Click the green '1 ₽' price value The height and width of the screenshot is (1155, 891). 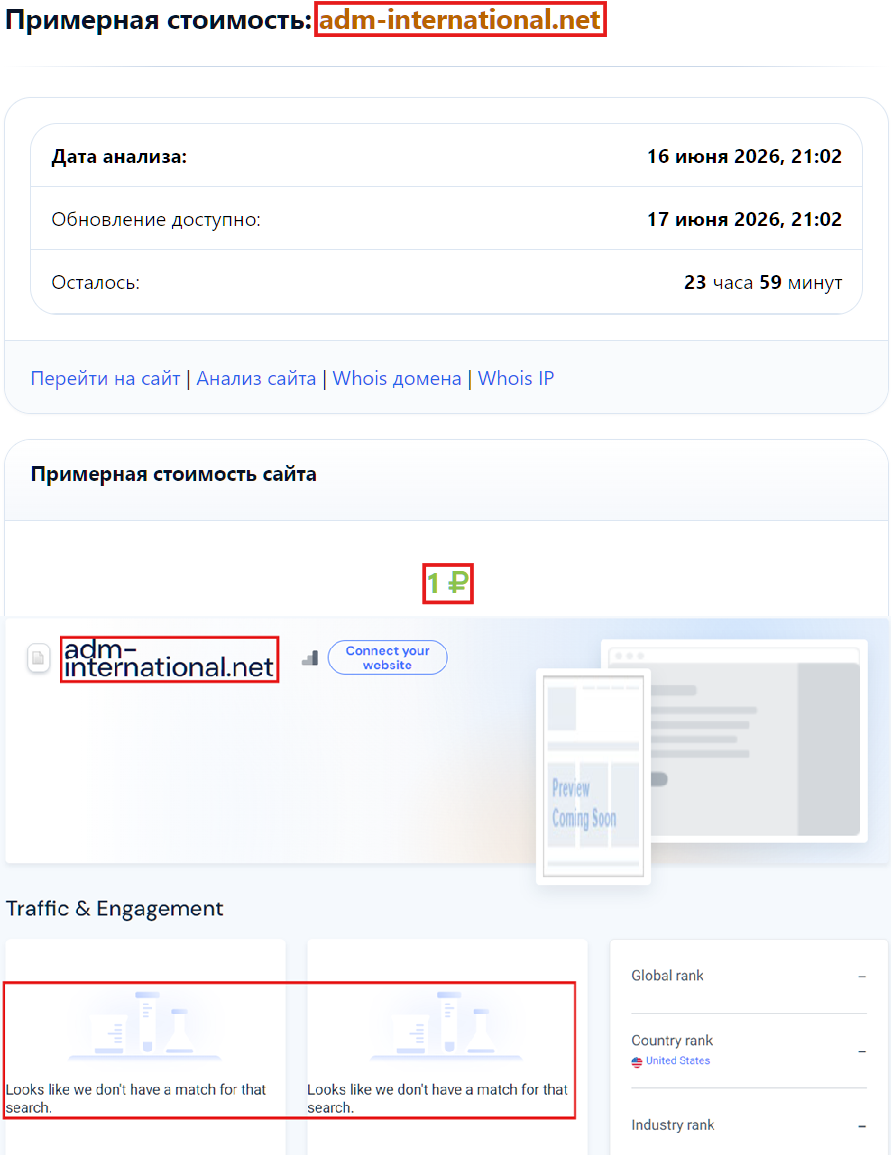pyautogui.click(x=448, y=583)
